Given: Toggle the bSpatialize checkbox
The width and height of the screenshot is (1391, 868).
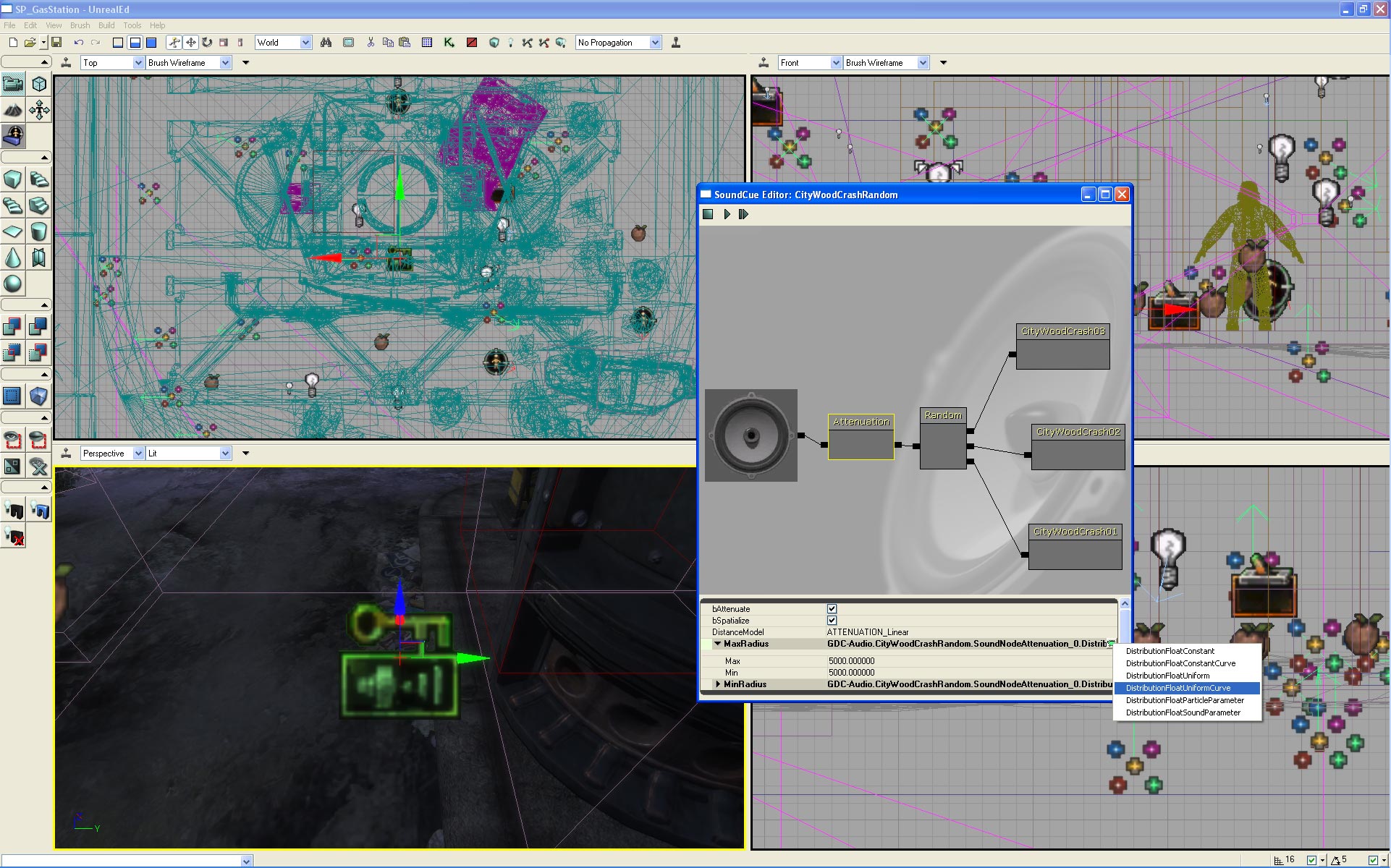Looking at the screenshot, I should pyautogui.click(x=832, y=621).
